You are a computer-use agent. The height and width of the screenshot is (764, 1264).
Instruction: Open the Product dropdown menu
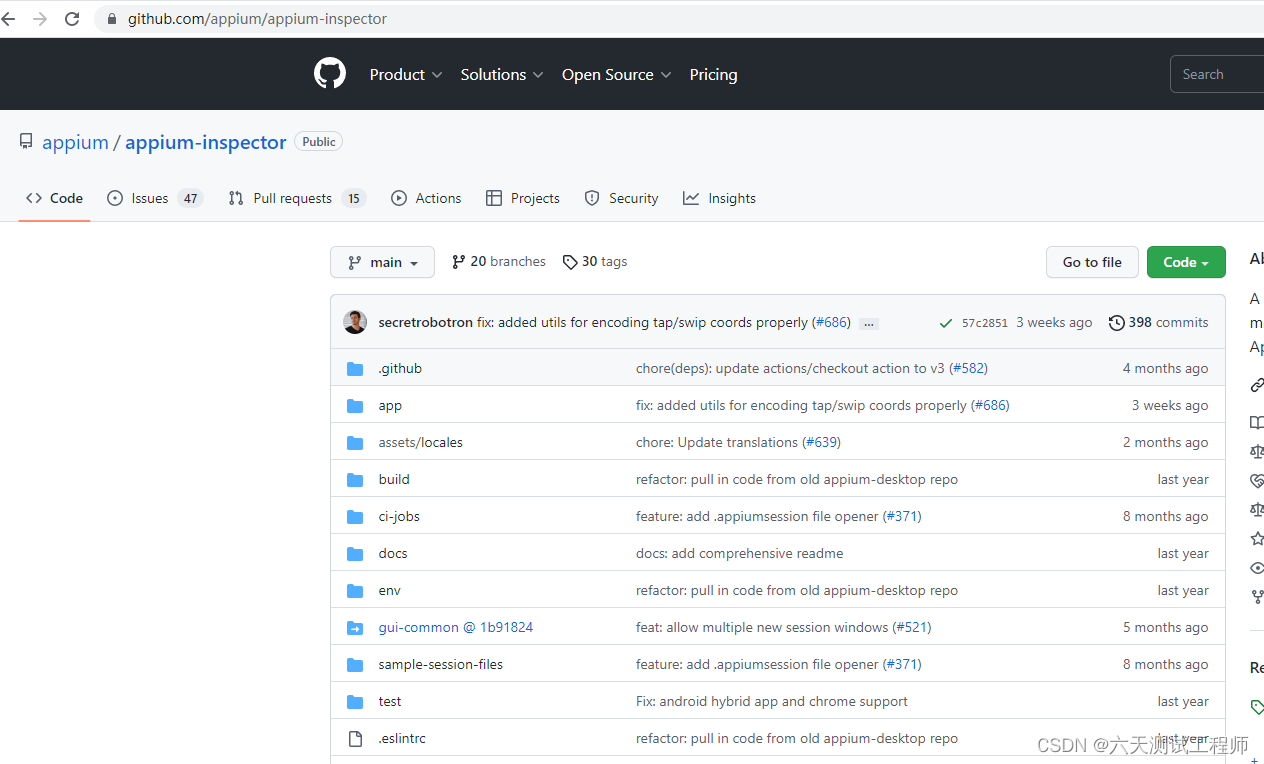point(406,75)
